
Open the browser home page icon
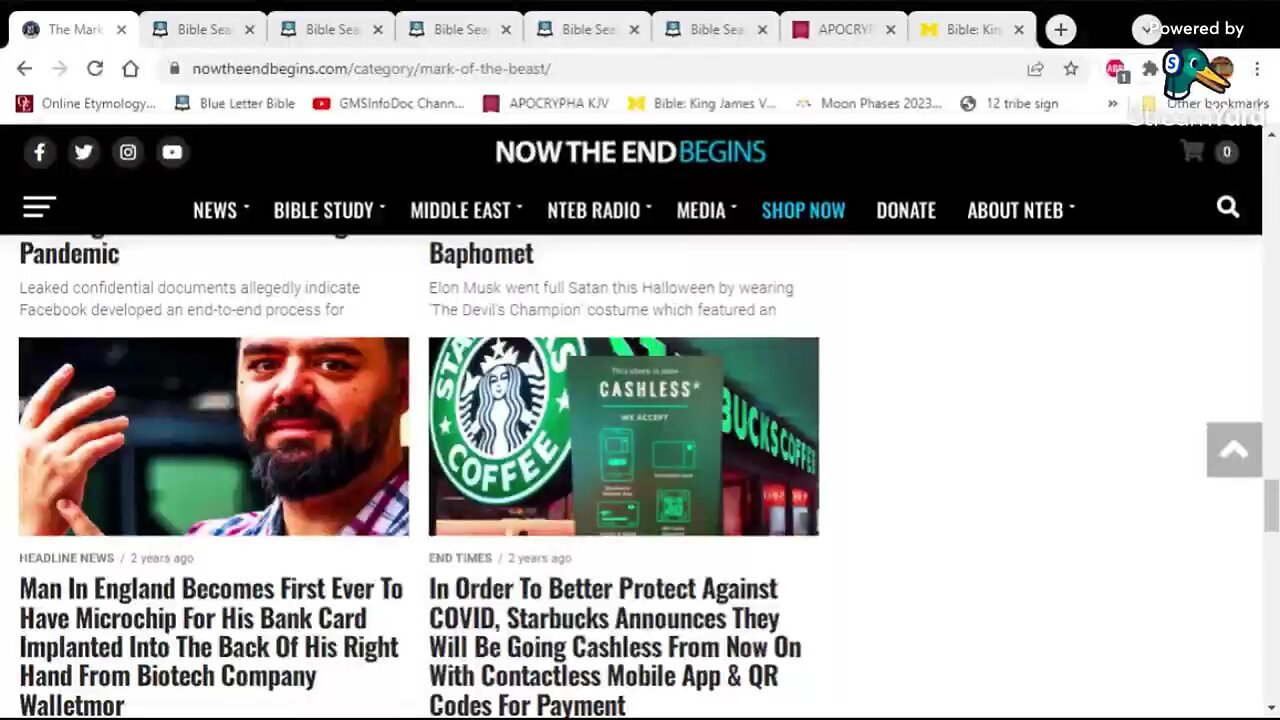pyautogui.click(x=130, y=68)
